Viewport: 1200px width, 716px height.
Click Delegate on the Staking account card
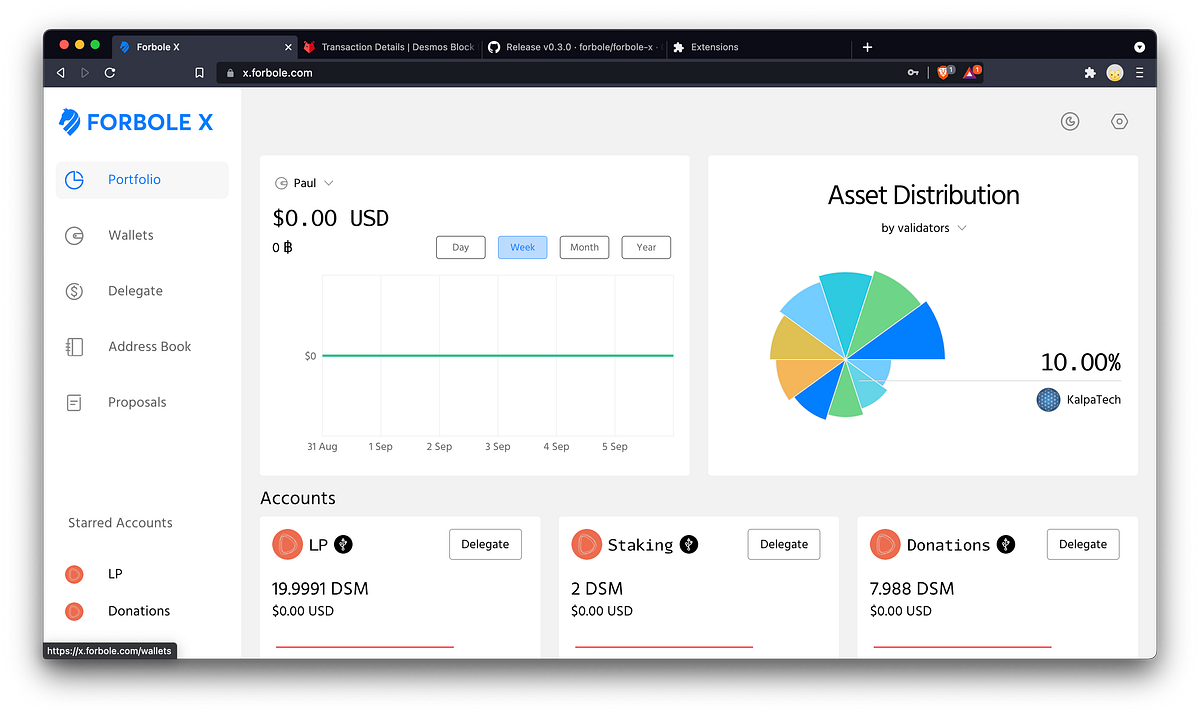(x=783, y=544)
